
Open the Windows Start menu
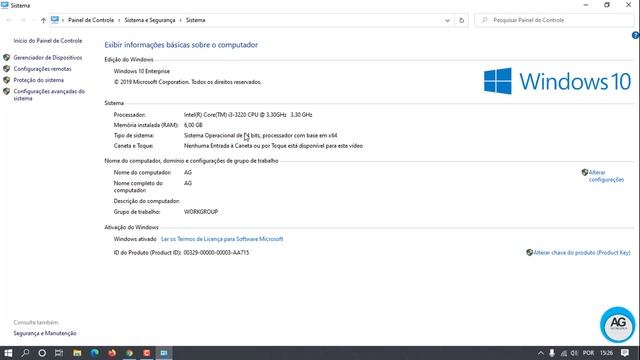pos(8,353)
